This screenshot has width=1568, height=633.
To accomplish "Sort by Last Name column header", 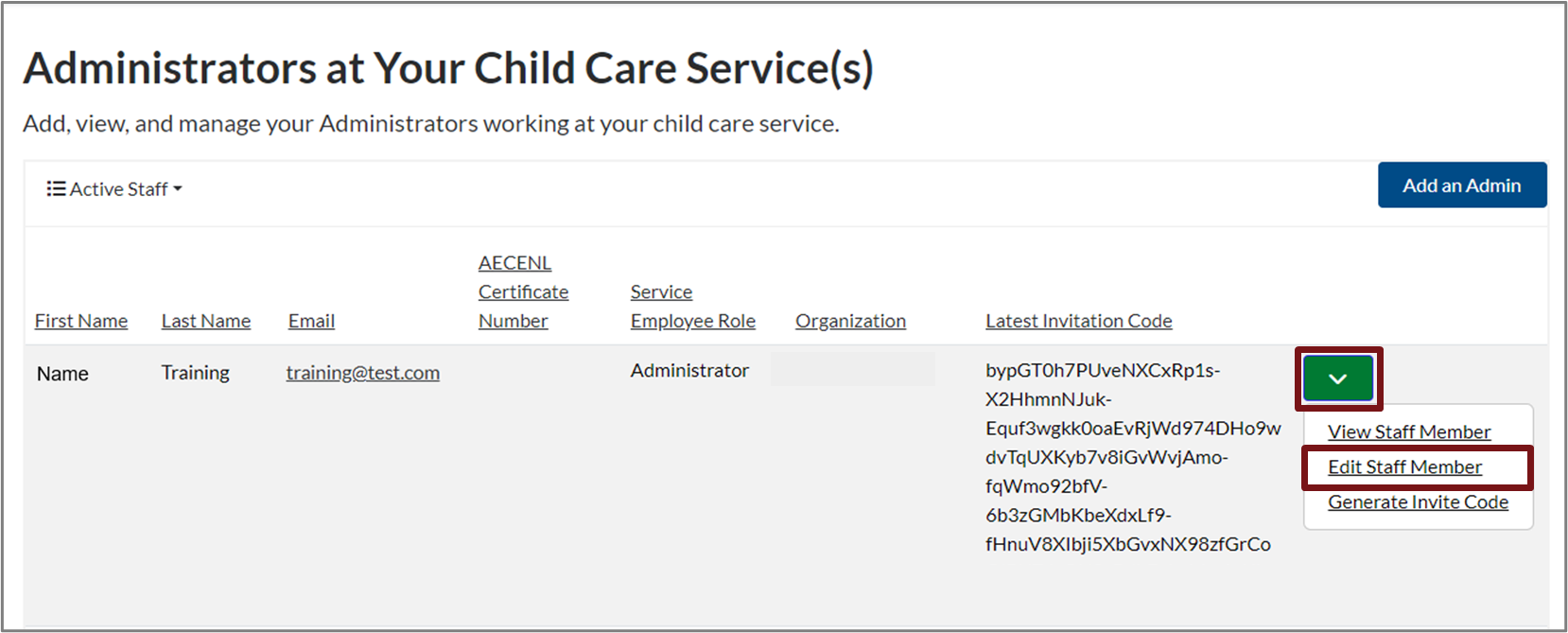I will tap(205, 321).
